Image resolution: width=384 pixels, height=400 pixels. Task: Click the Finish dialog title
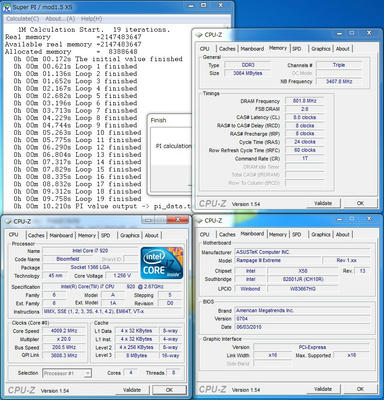click(x=158, y=120)
